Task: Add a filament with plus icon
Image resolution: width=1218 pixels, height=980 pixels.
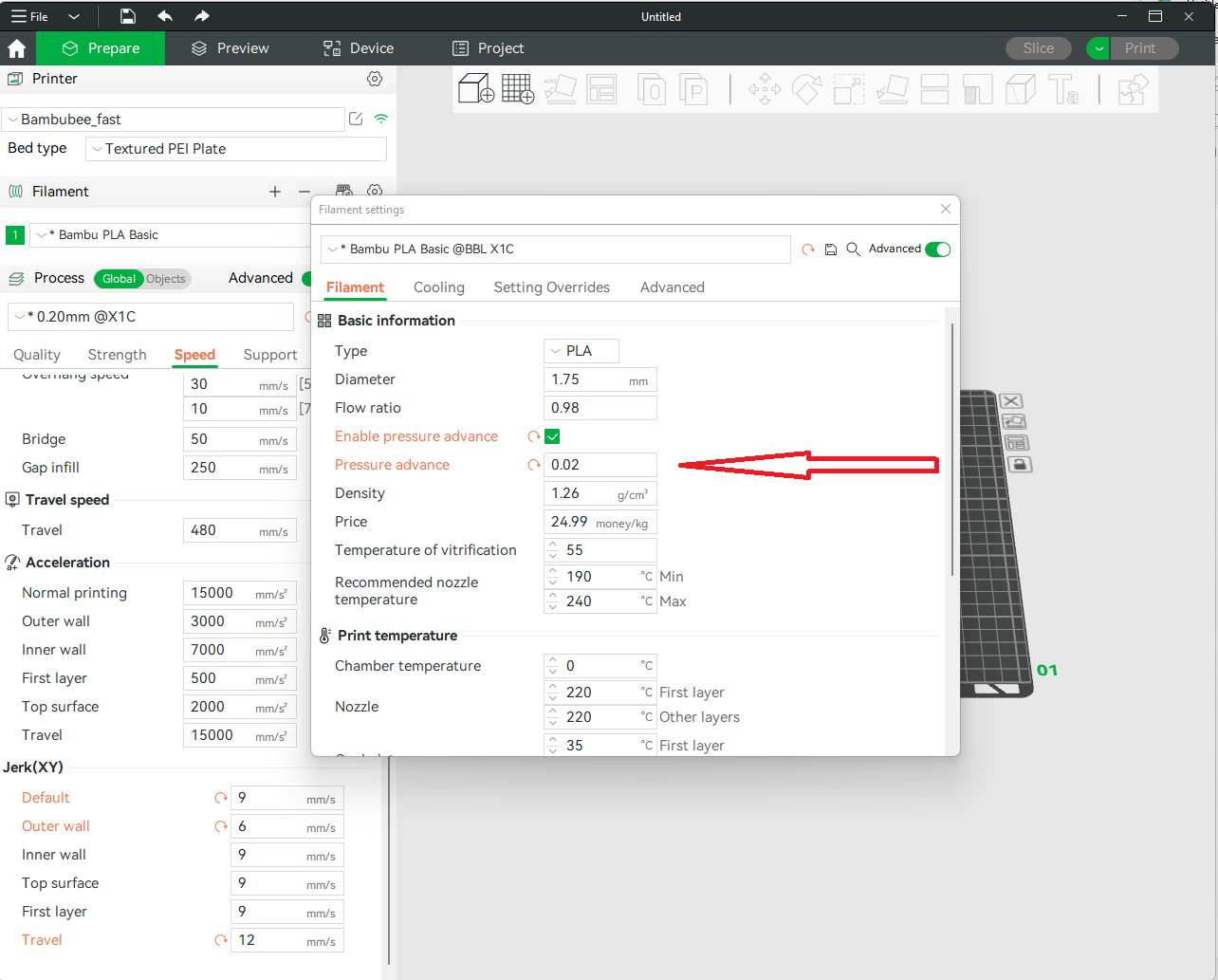Action: pos(275,192)
